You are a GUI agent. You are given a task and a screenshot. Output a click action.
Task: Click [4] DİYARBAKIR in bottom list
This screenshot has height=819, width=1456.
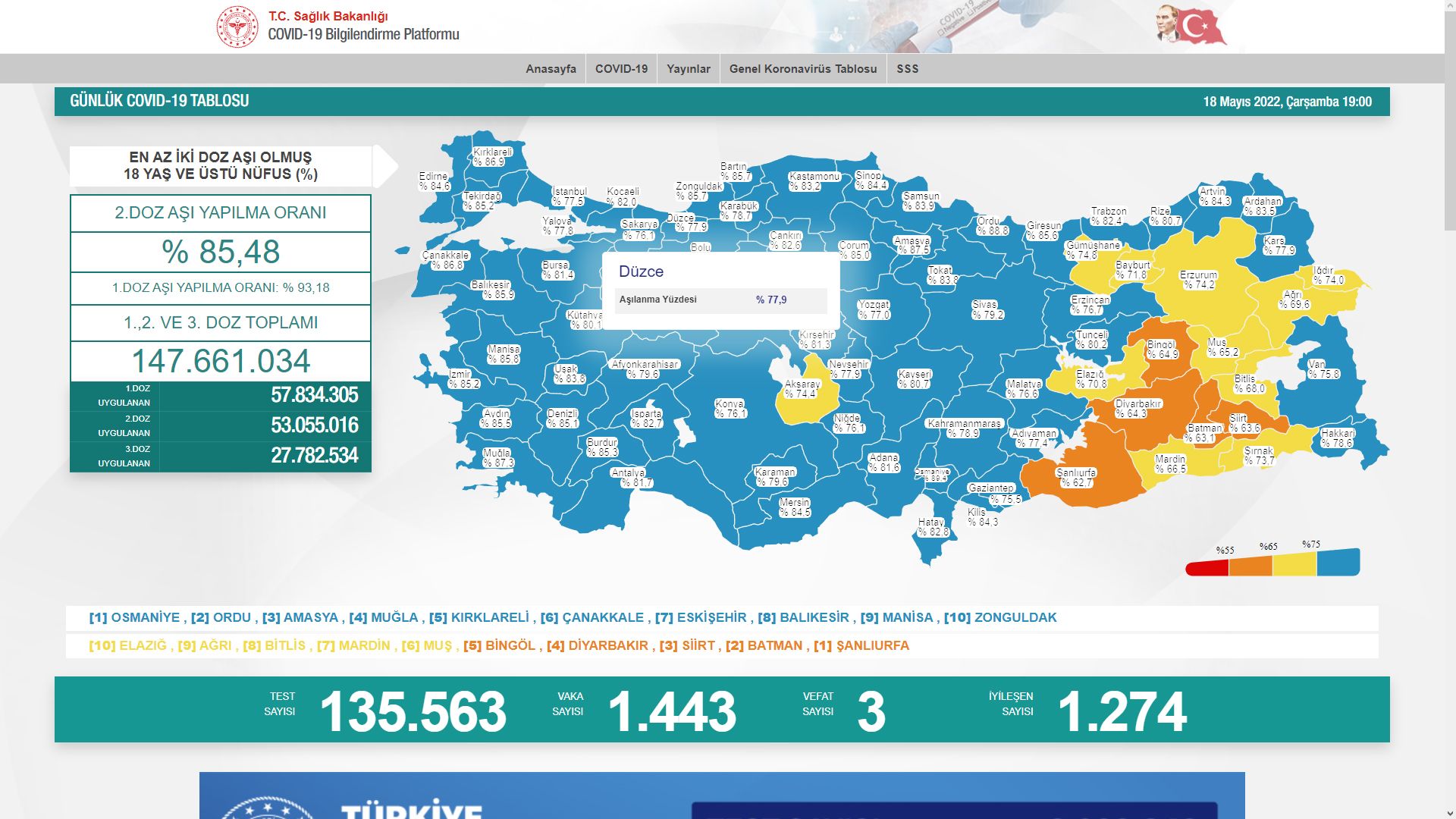[598, 646]
